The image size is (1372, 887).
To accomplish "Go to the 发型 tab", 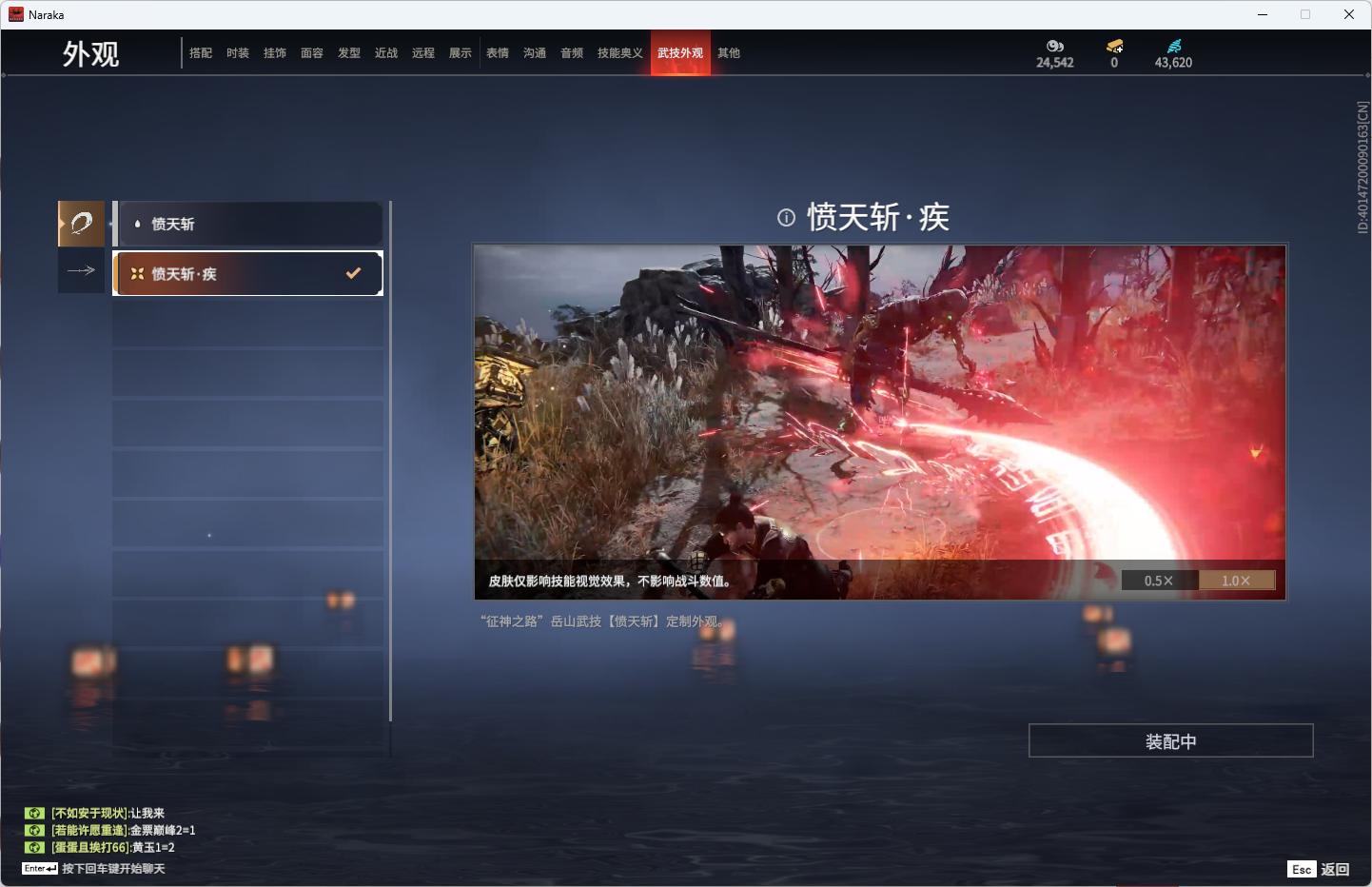I will pyautogui.click(x=349, y=53).
